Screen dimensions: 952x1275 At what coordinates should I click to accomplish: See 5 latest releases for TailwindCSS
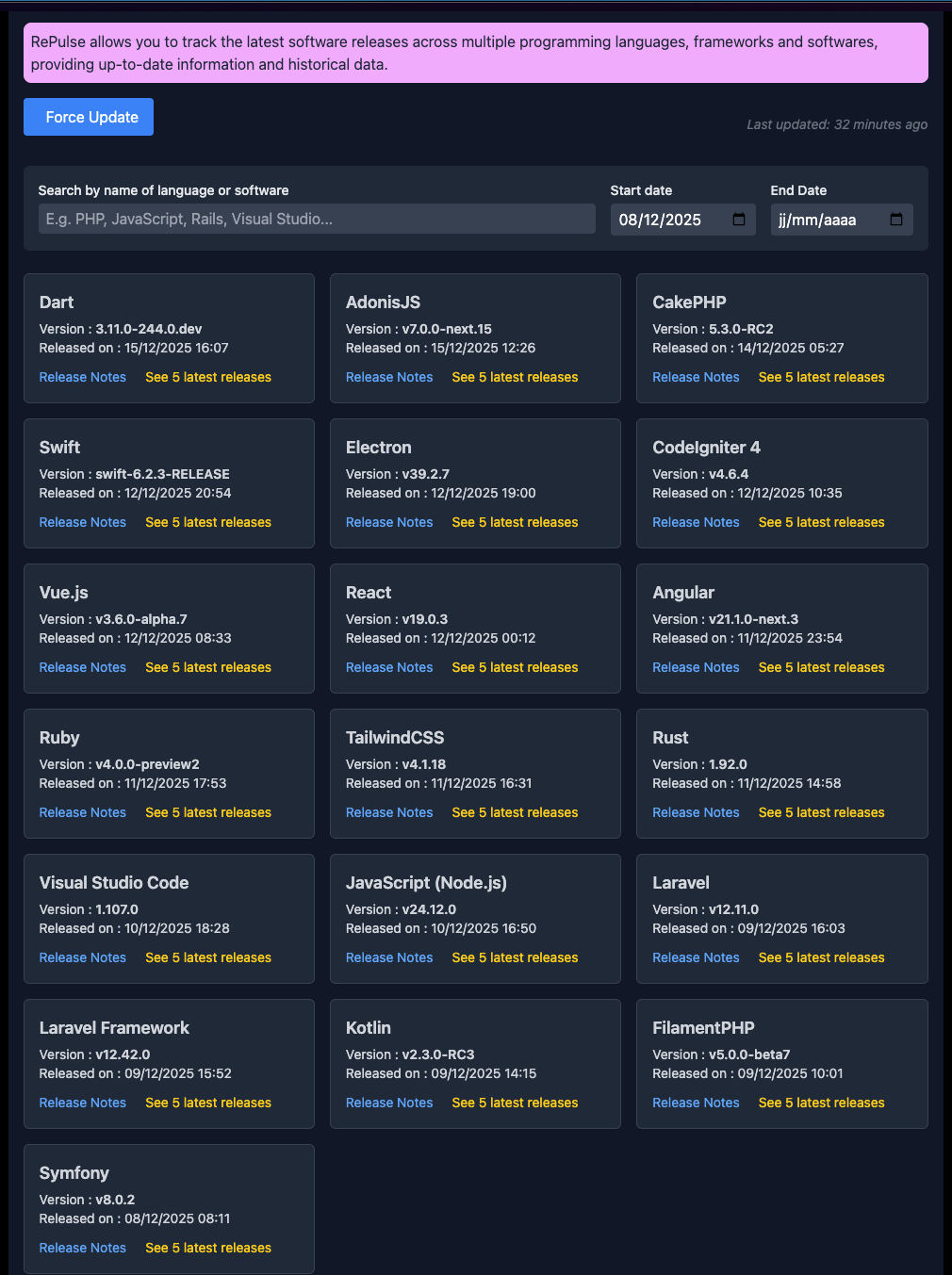point(515,812)
